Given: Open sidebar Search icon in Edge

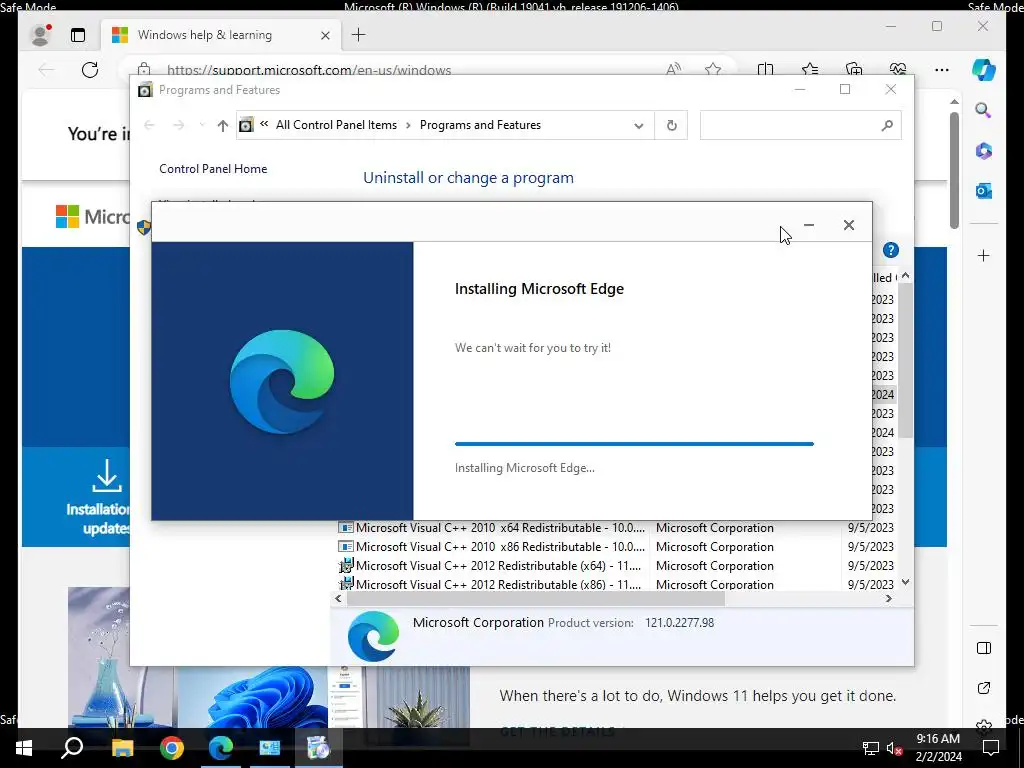Looking at the screenshot, I should pyautogui.click(x=984, y=110).
